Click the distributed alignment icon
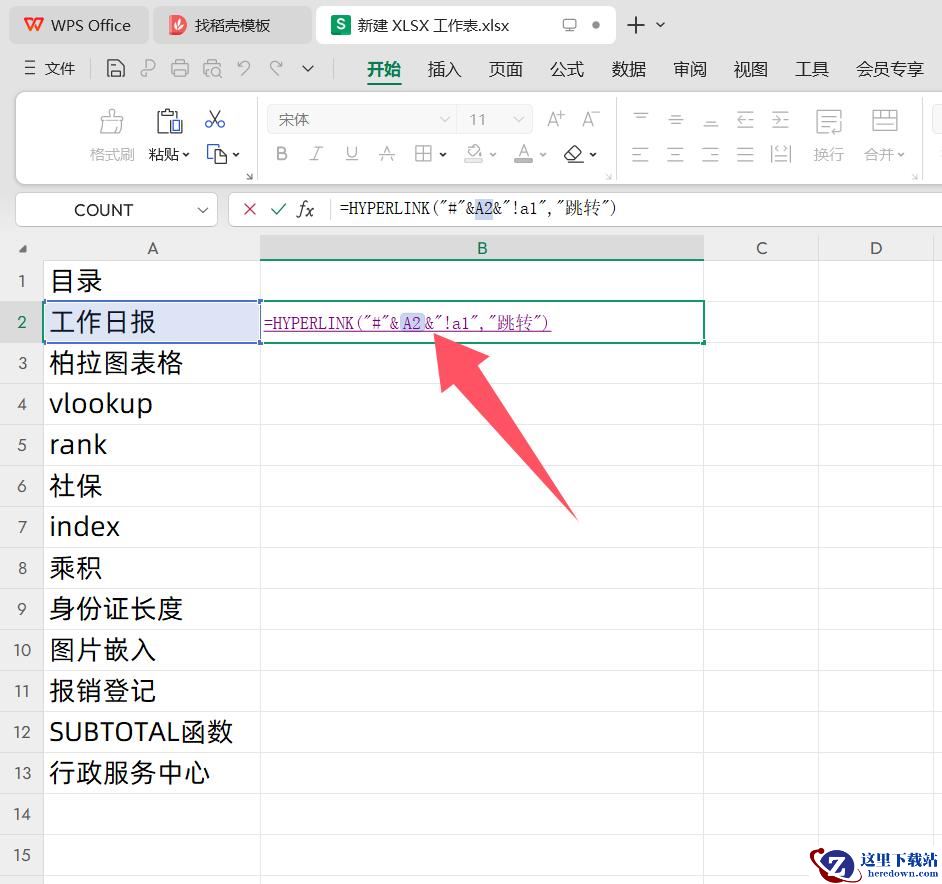This screenshot has height=884, width=942. tap(780, 154)
